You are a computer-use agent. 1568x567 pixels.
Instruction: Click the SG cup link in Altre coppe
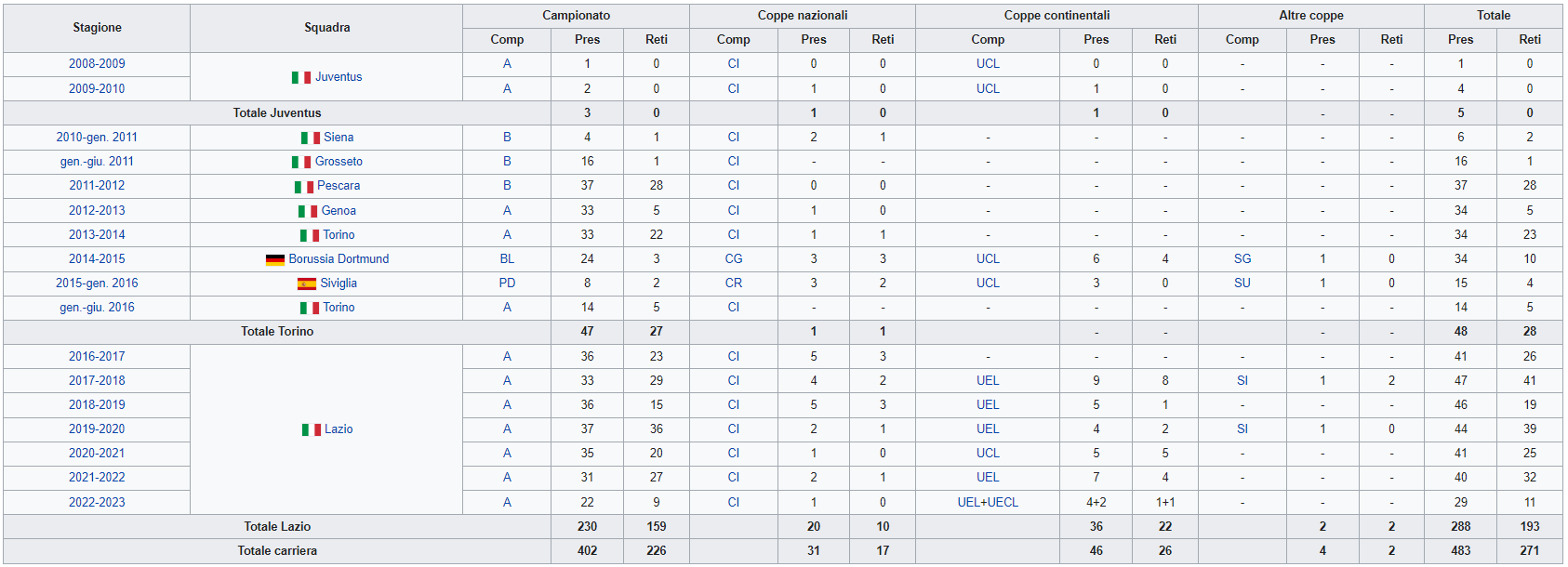[1242, 259]
